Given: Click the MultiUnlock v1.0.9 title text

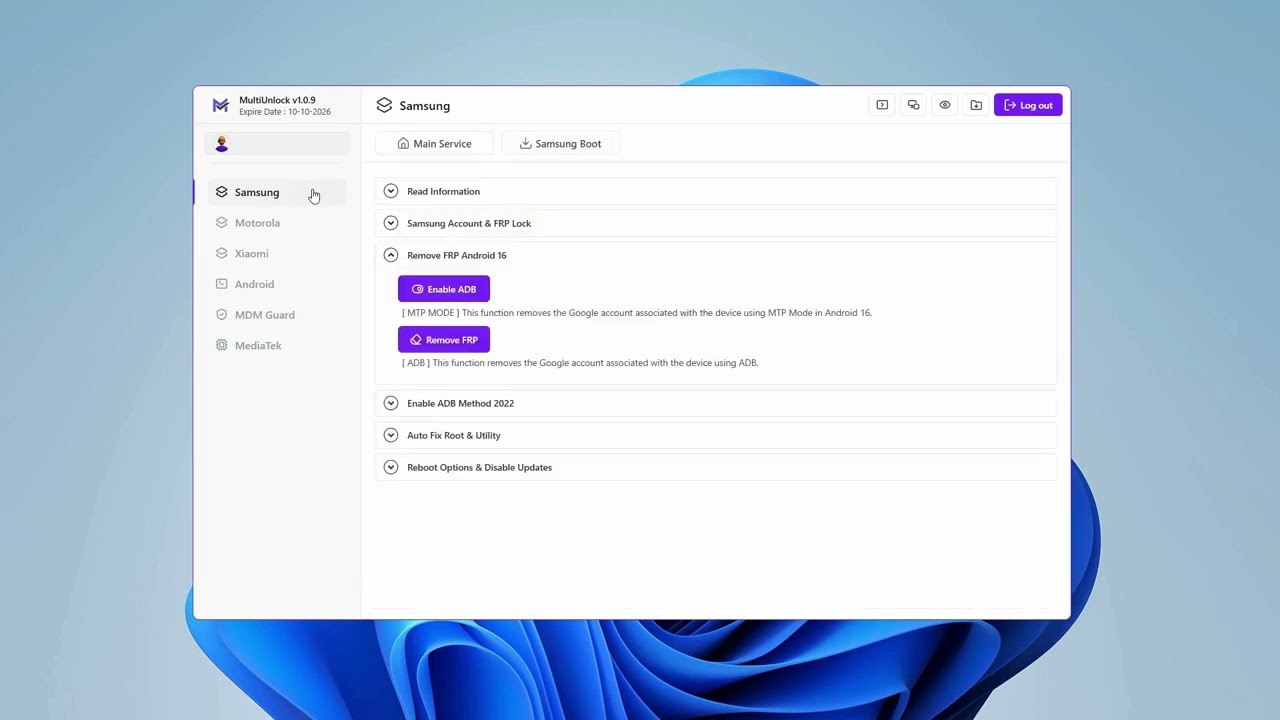Looking at the screenshot, I should click(277, 100).
